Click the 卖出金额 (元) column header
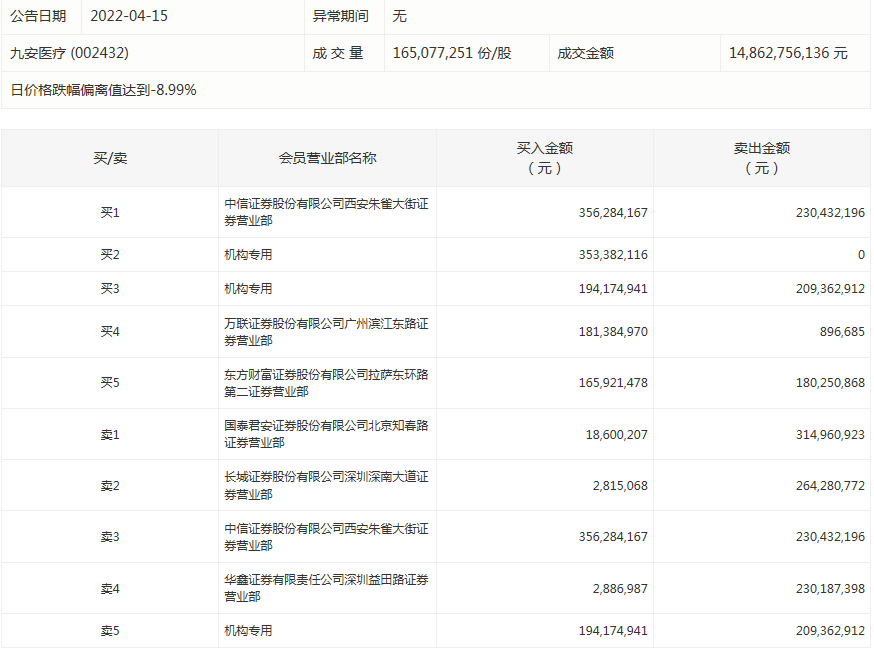This screenshot has height=650, width=874. (x=762, y=158)
